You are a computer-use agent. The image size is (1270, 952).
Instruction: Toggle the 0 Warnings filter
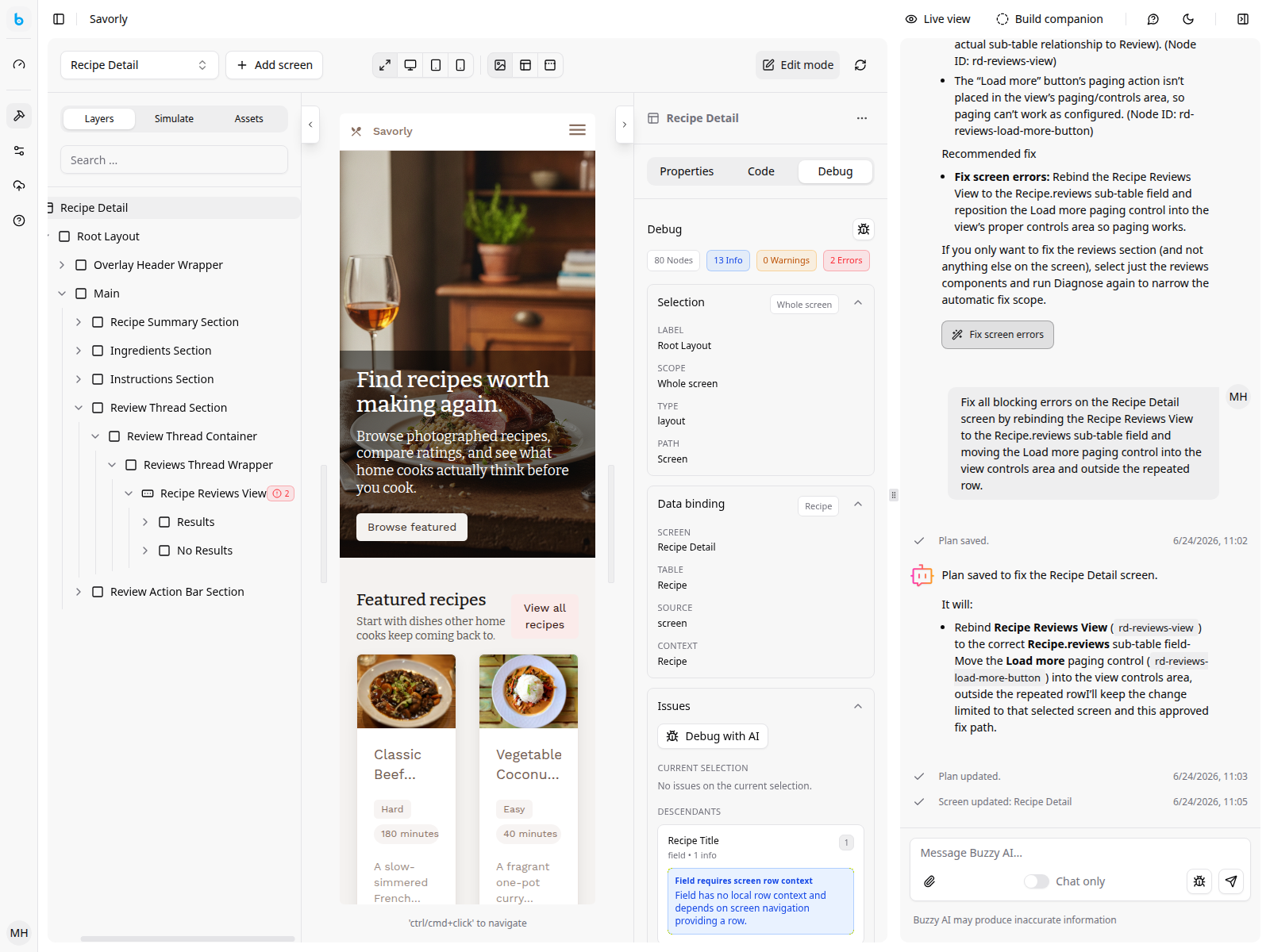coord(787,260)
